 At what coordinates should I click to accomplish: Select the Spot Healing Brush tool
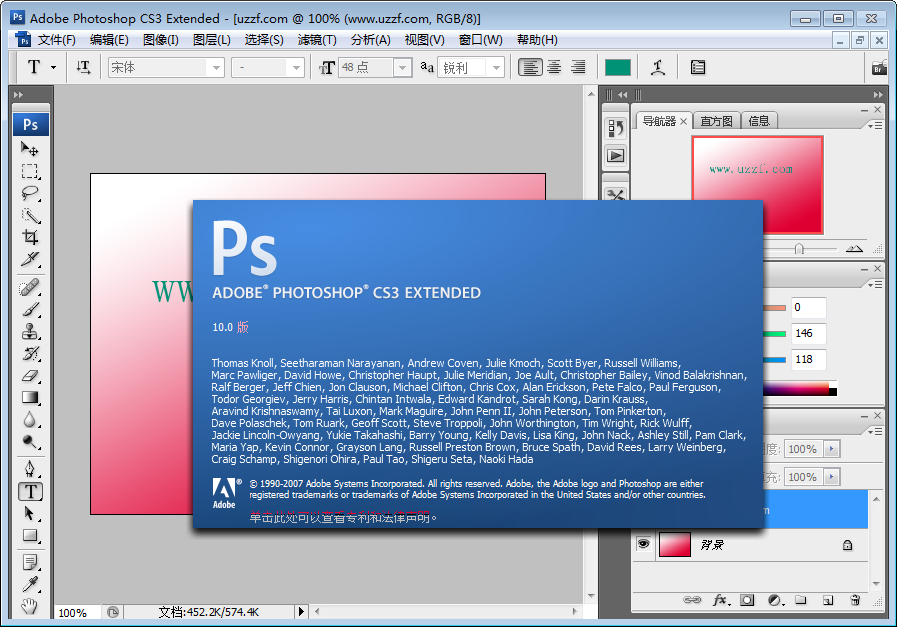[x=30, y=287]
